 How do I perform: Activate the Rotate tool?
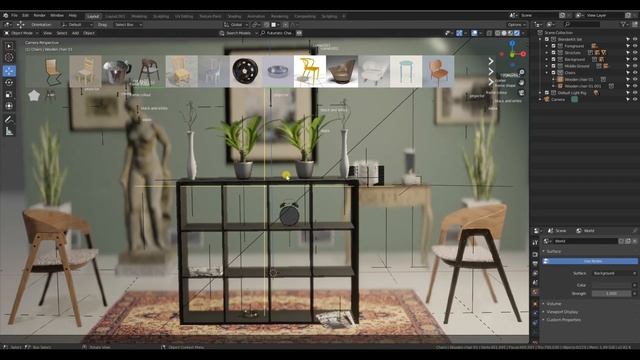pyautogui.click(x=9, y=82)
